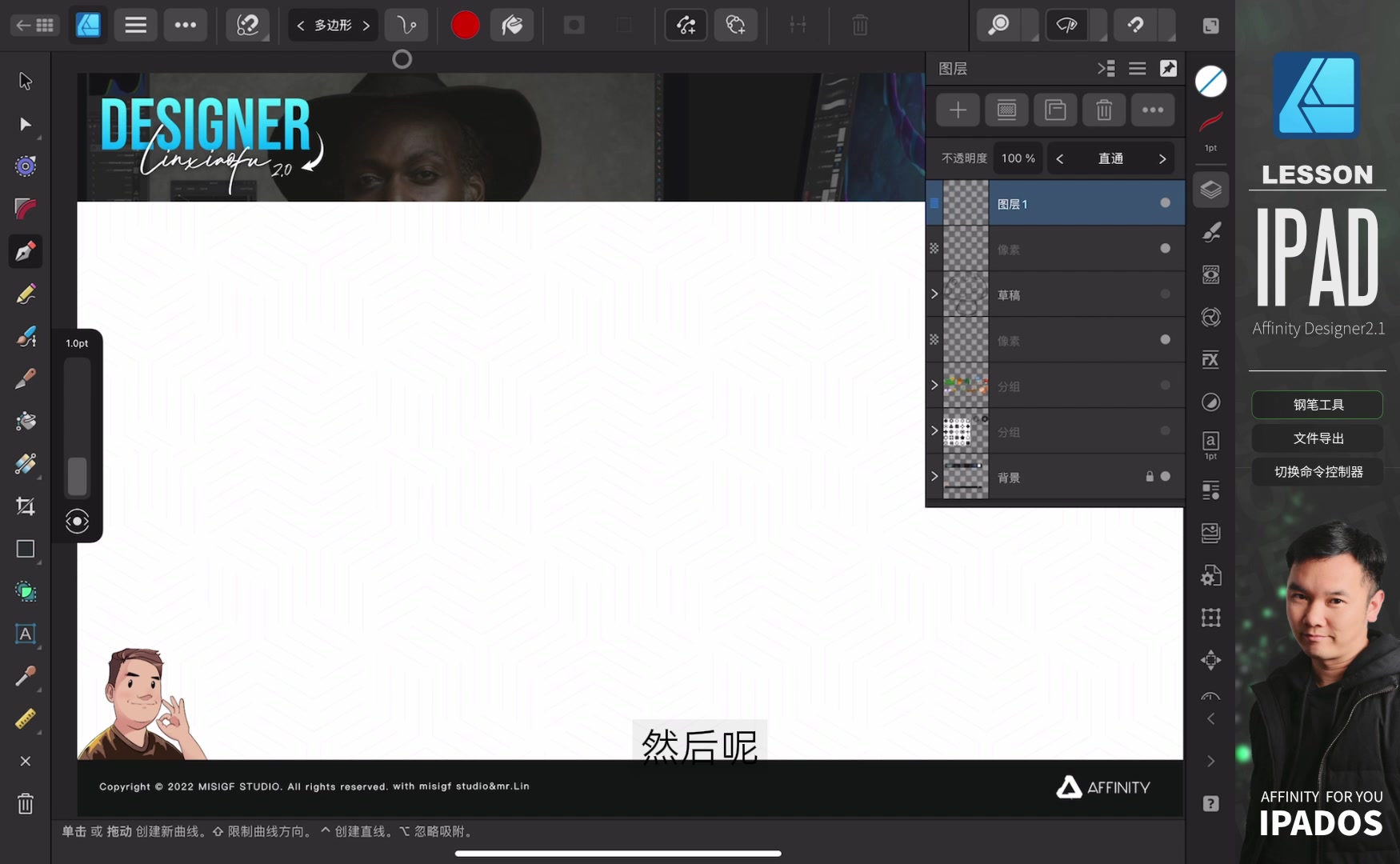Click the 文件导出 button on the right
Image resolution: width=1400 pixels, height=864 pixels.
tap(1317, 438)
